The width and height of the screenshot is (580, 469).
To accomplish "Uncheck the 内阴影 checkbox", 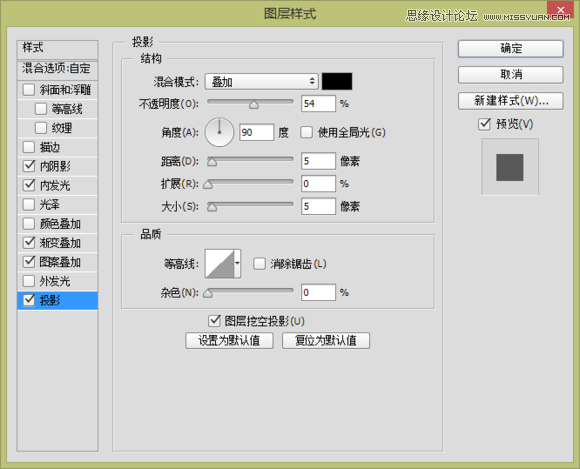I will coord(29,166).
